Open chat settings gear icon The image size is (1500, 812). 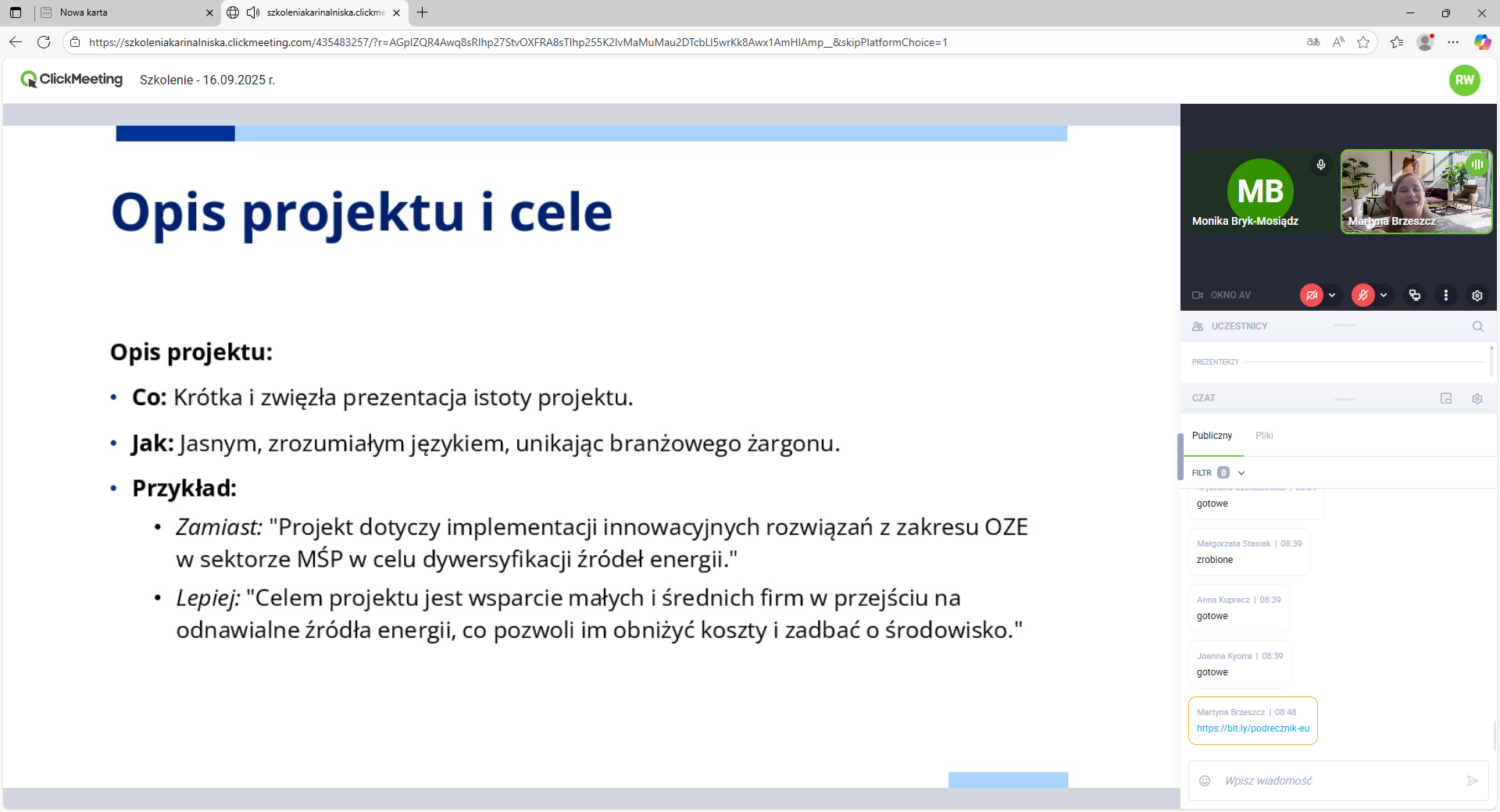tap(1477, 398)
